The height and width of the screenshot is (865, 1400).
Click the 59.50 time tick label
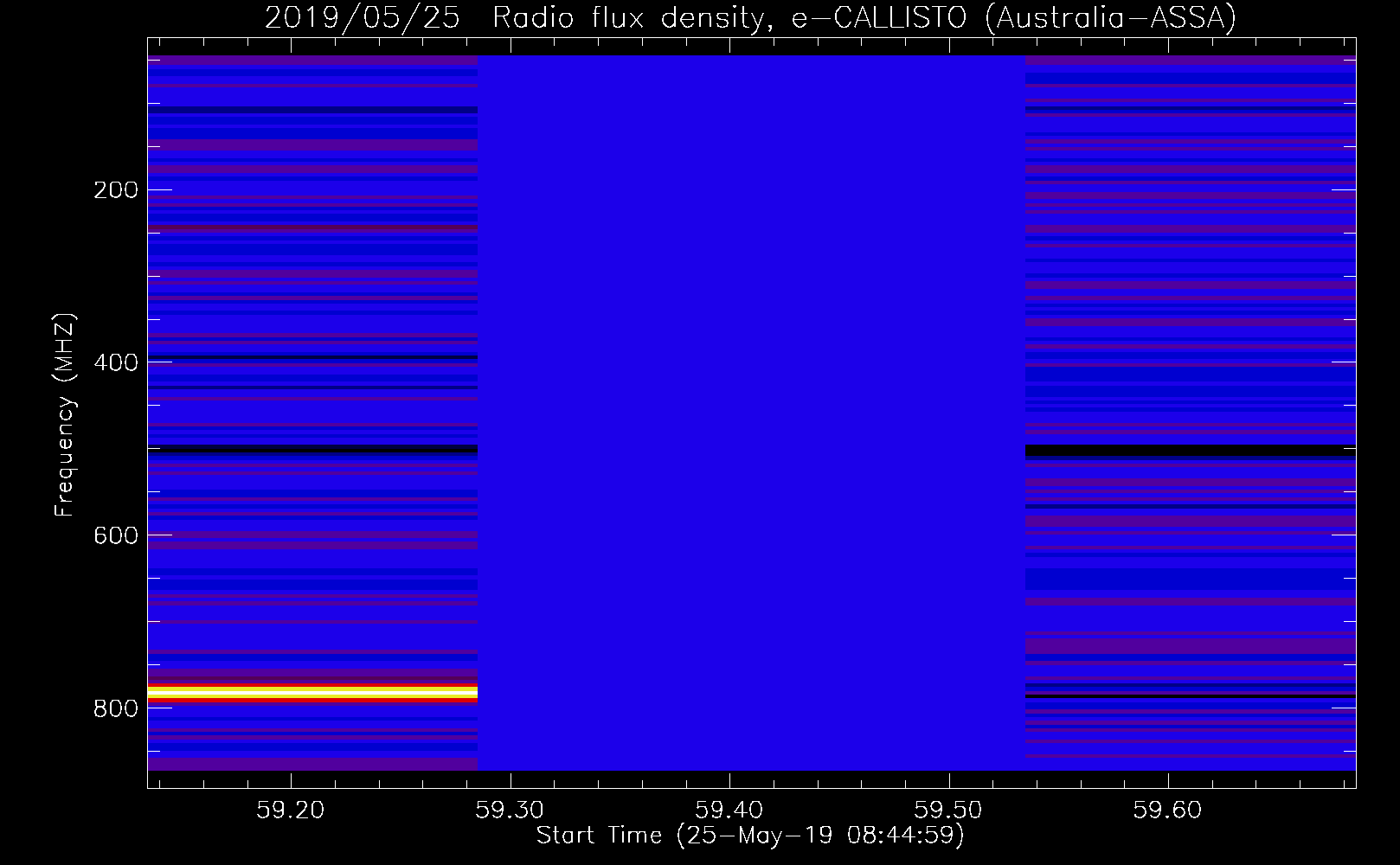tap(948, 810)
